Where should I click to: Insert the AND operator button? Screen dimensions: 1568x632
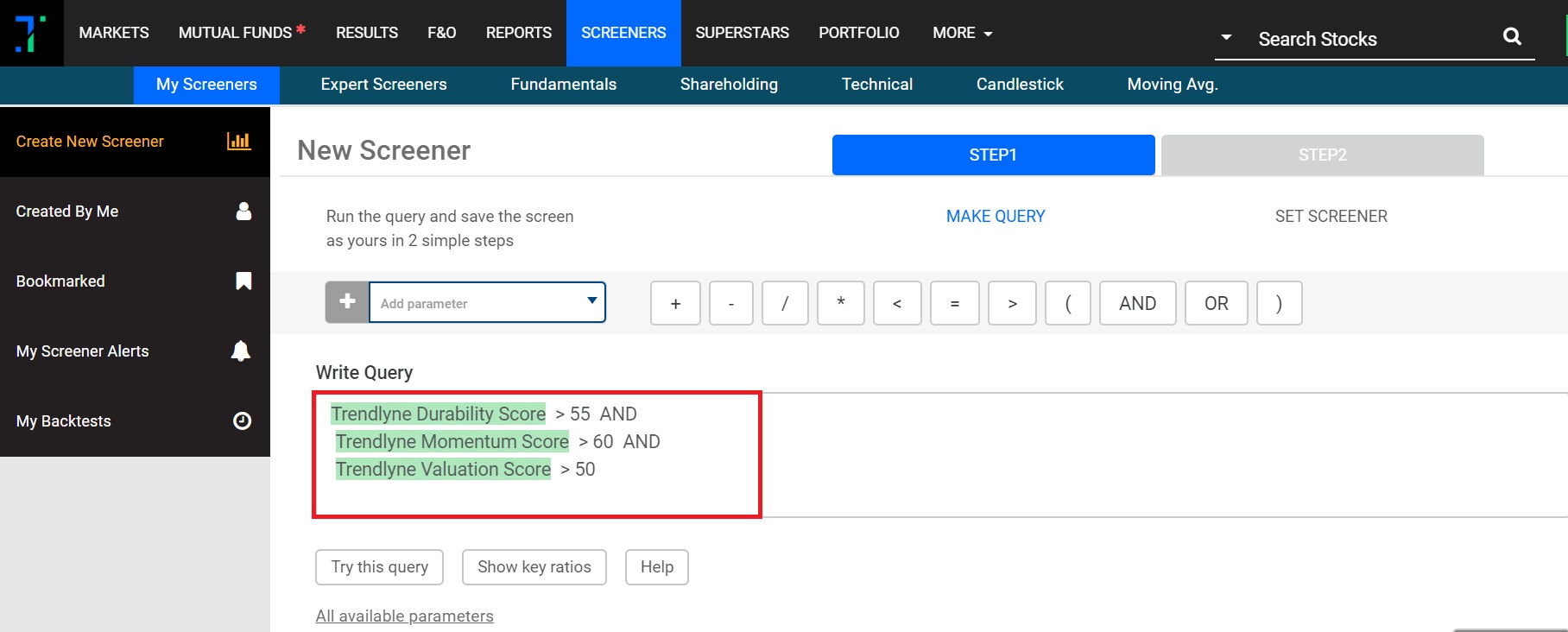pos(1137,303)
